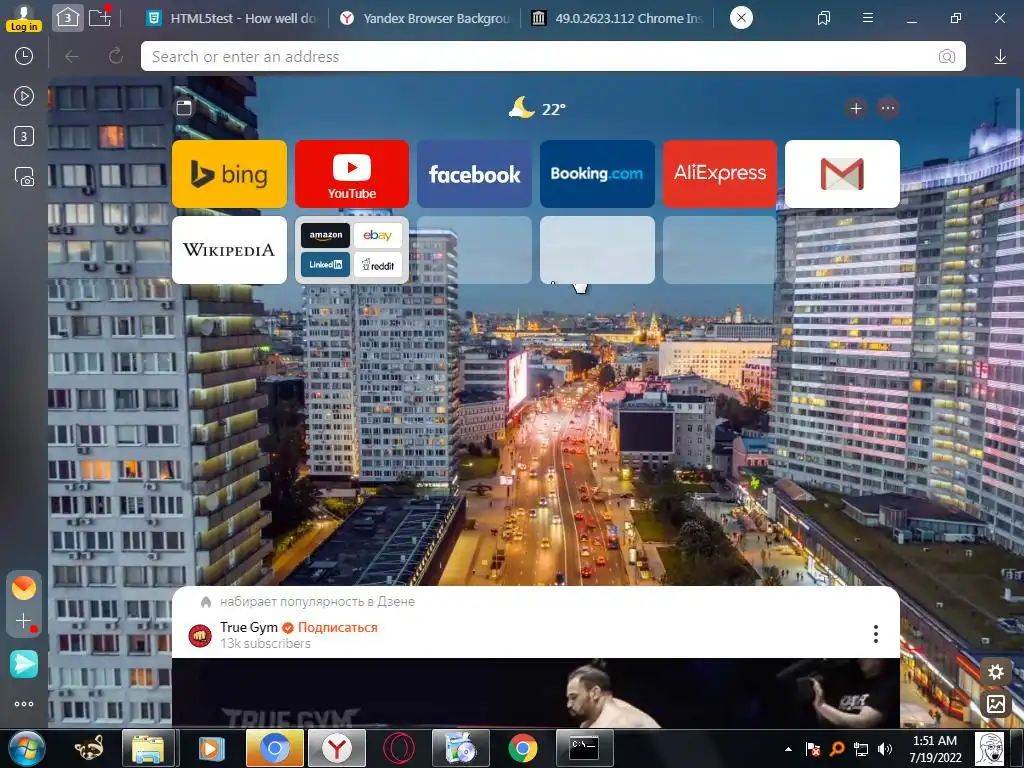Viewport: 1024px width, 768px height.
Task: Click the plus add-app icon in sidebar
Action: (x=24, y=620)
